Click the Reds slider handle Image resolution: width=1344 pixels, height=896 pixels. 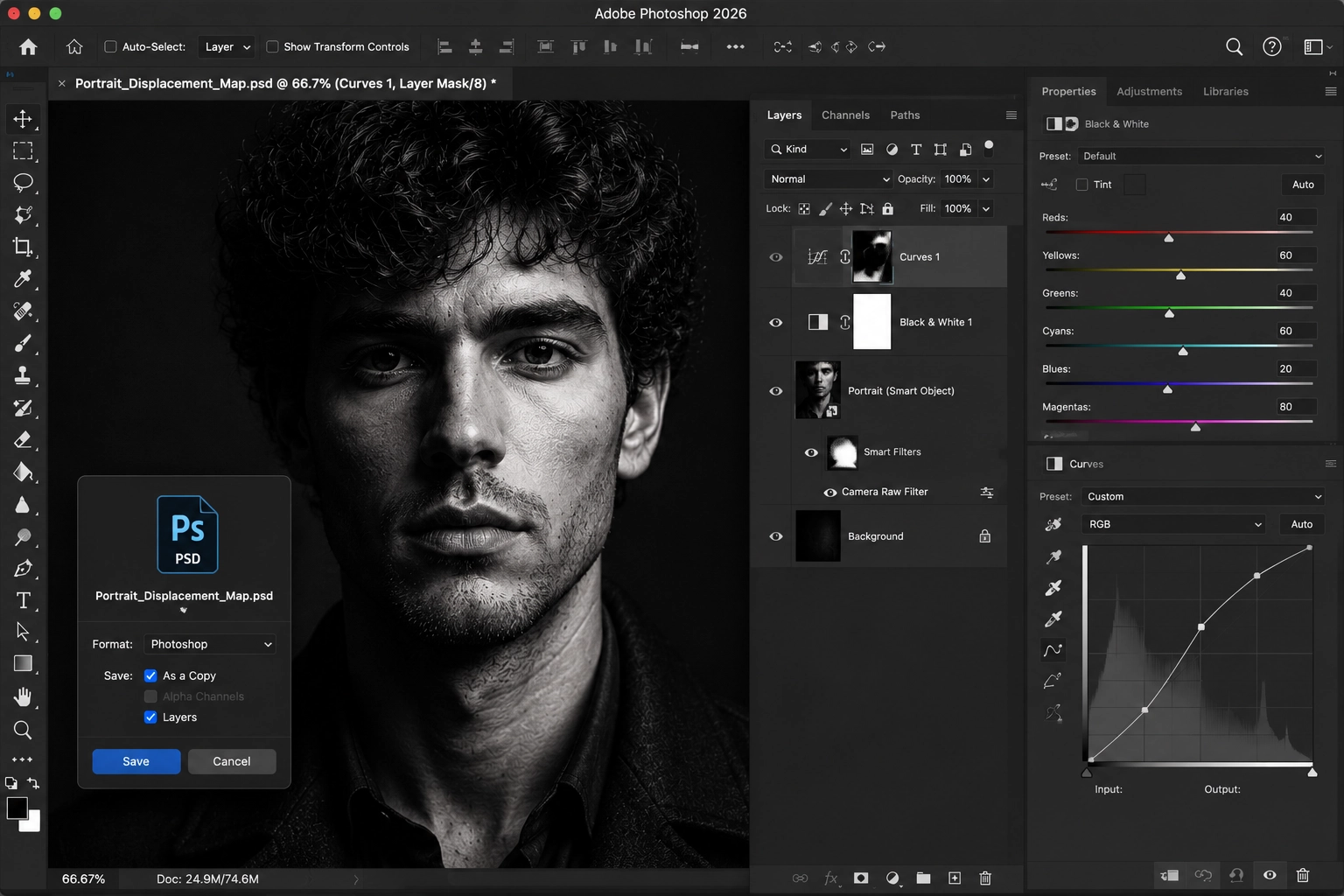pyautogui.click(x=1168, y=238)
